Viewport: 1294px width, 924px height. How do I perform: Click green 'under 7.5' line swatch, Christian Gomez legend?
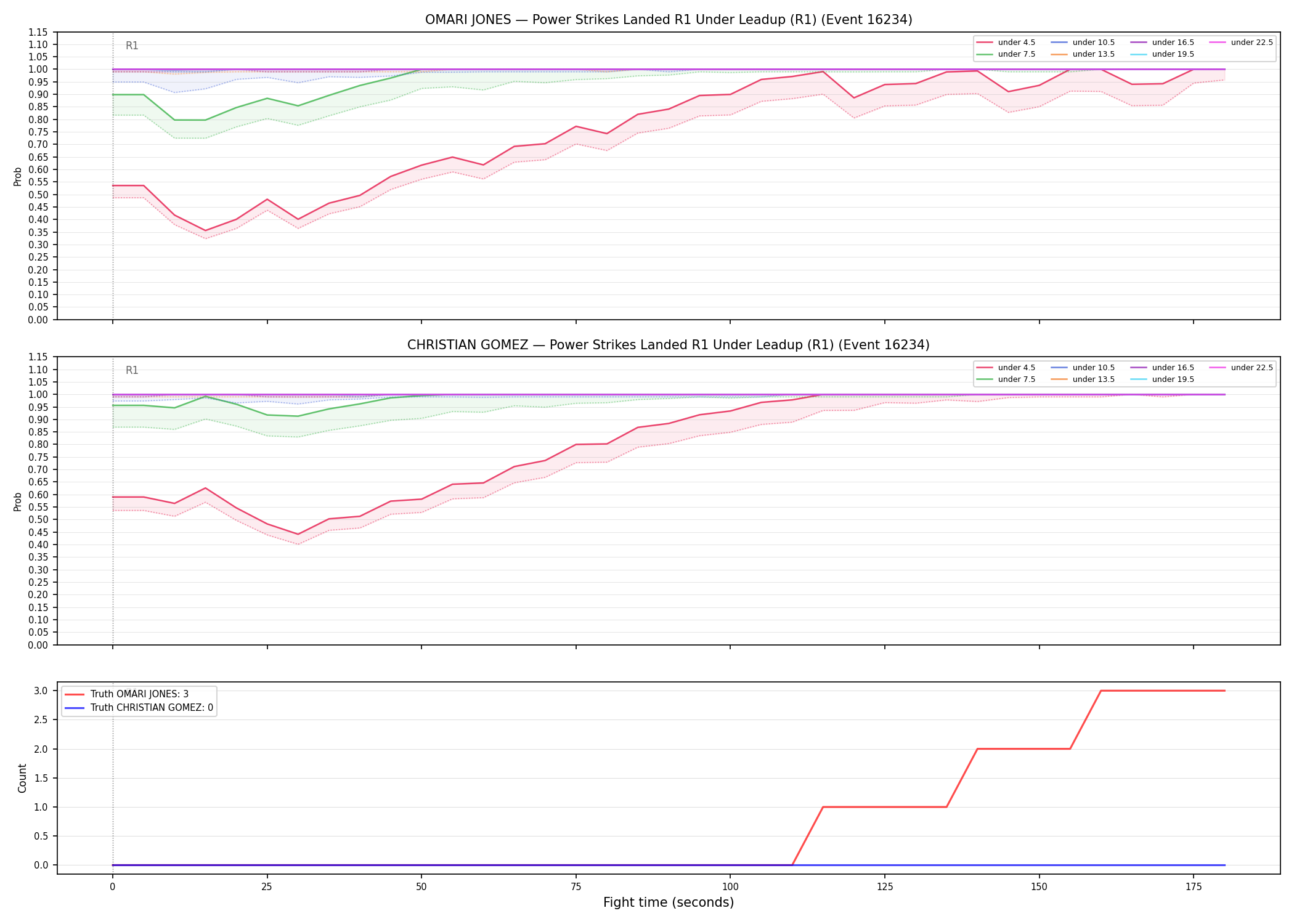coord(984,379)
